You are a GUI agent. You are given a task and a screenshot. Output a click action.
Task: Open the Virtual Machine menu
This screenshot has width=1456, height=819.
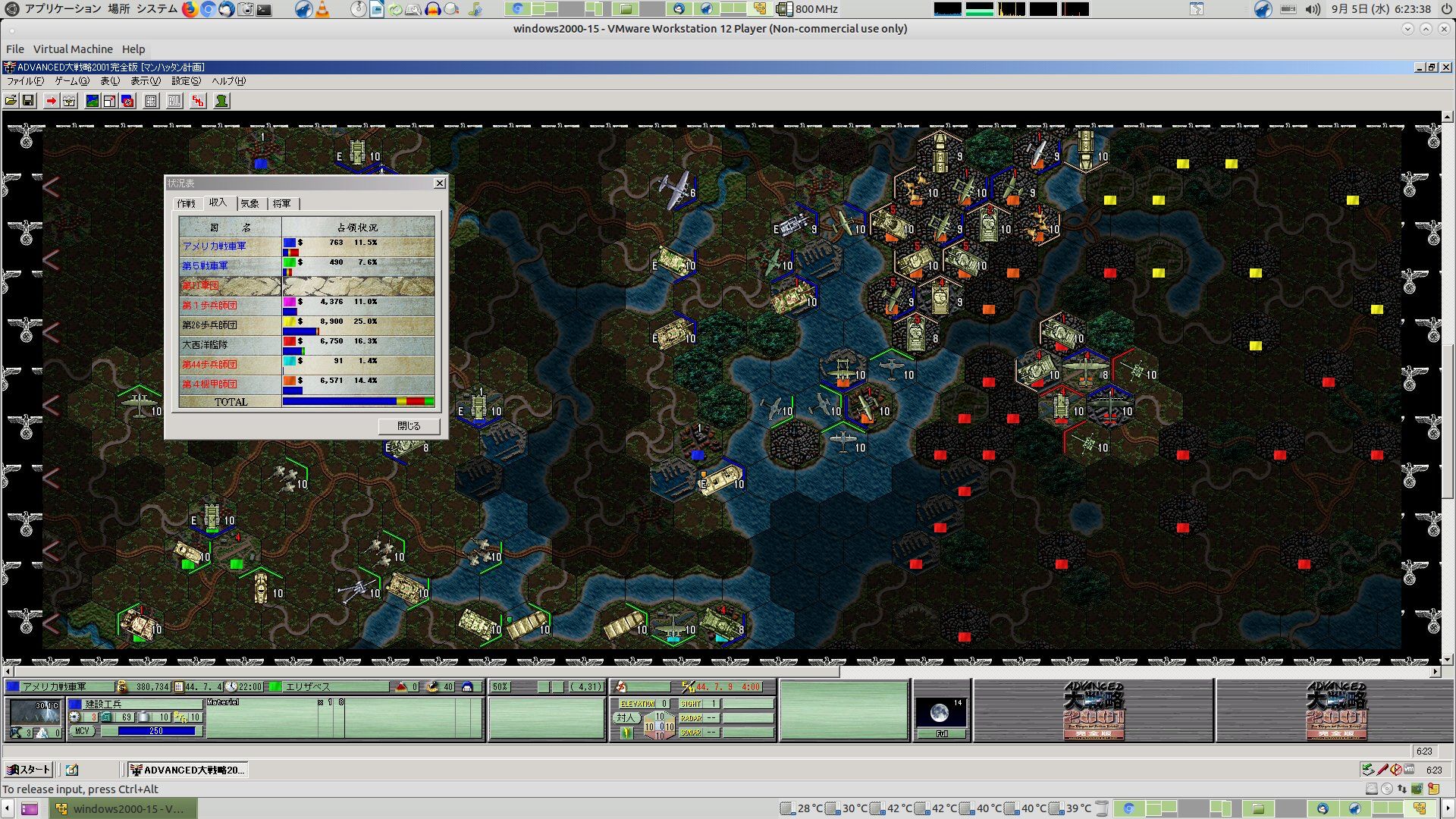(73, 49)
